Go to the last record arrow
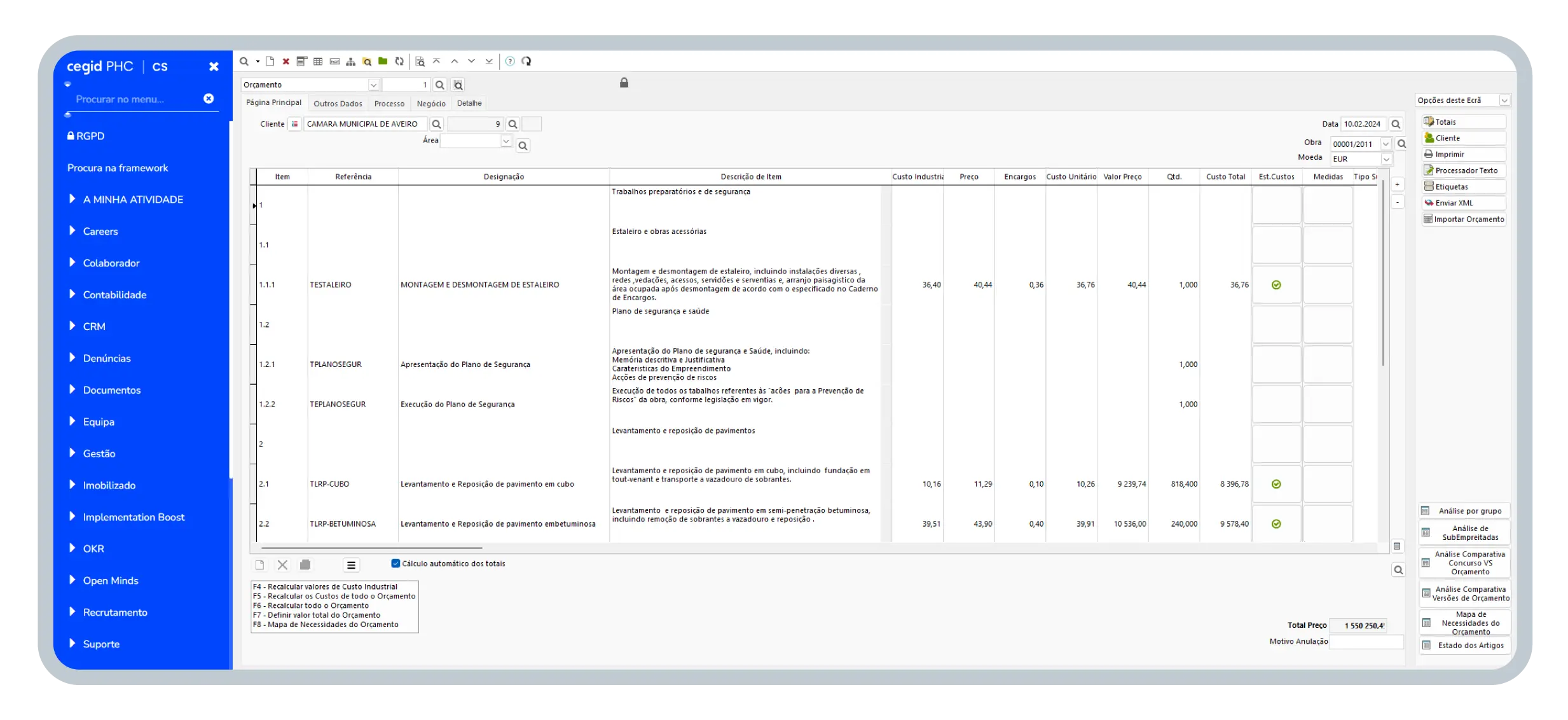Viewport: 1568px width, 720px height. click(x=489, y=61)
